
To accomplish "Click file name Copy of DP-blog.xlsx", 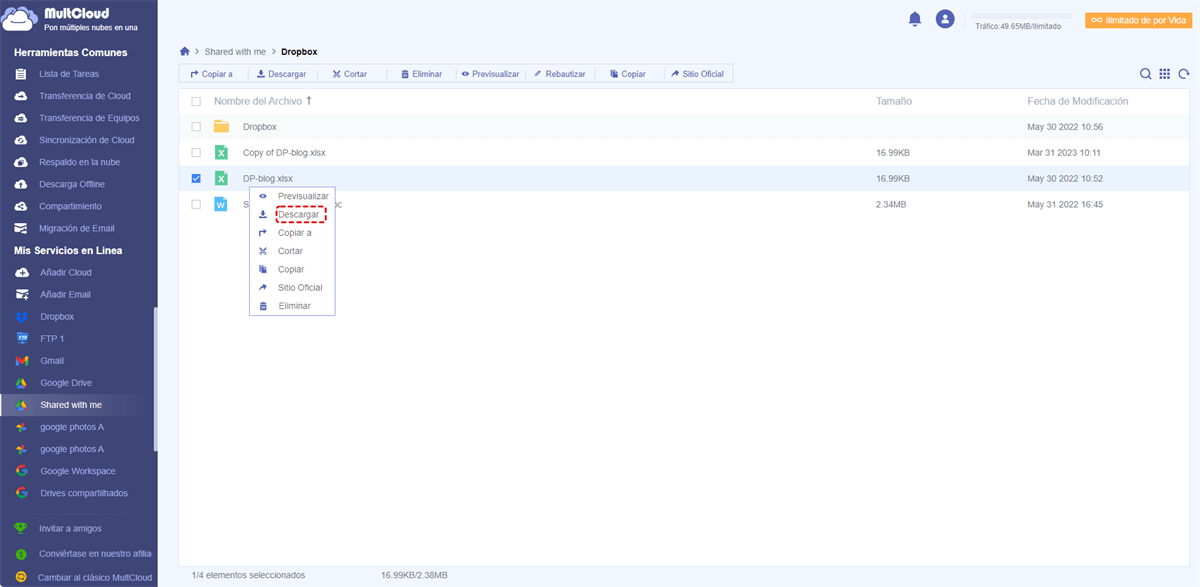I will click(x=284, y=153).
